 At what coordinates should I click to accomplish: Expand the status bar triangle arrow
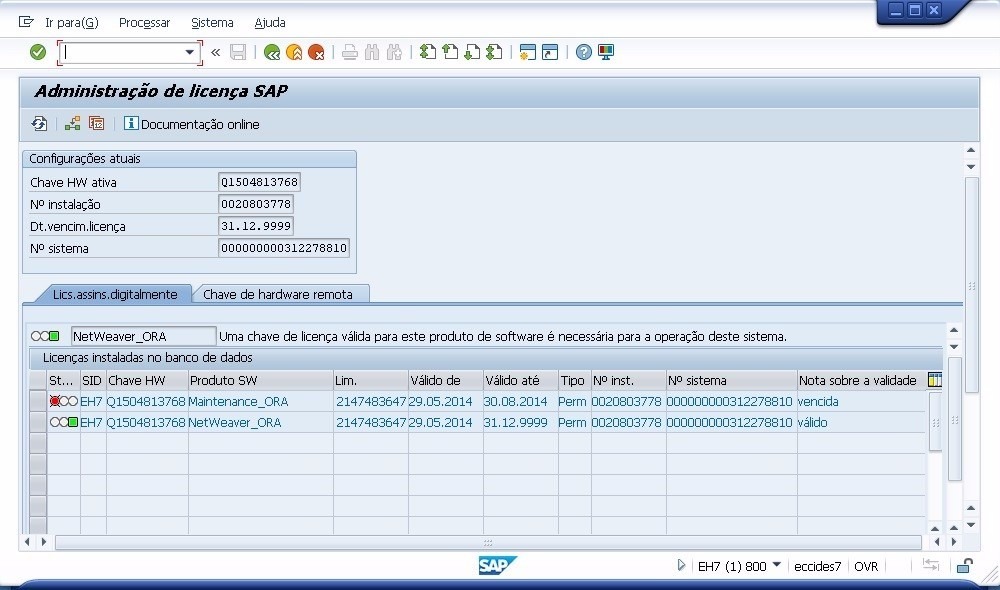click(680, 565)
